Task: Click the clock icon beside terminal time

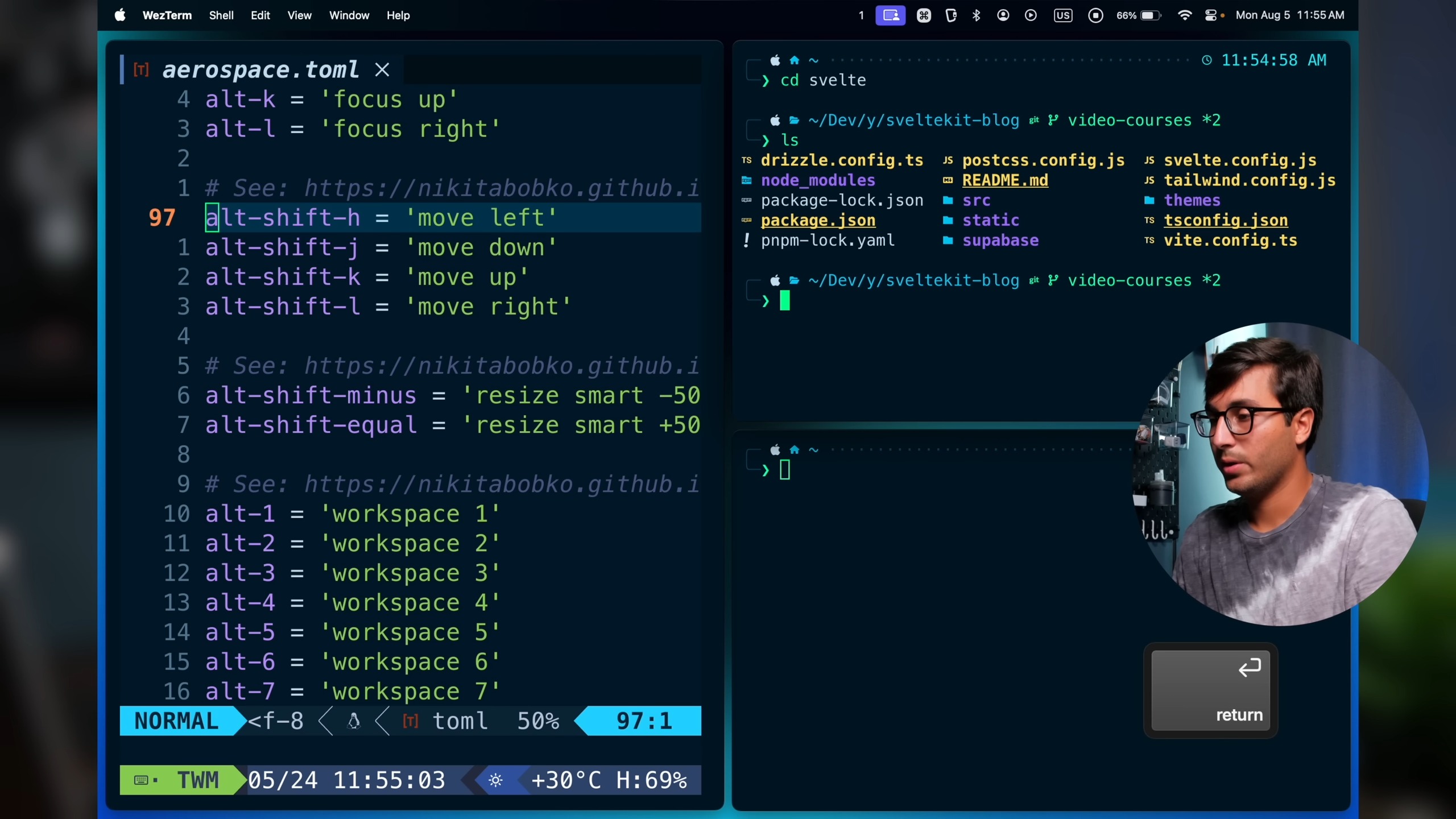Action: pos(1207,60)
